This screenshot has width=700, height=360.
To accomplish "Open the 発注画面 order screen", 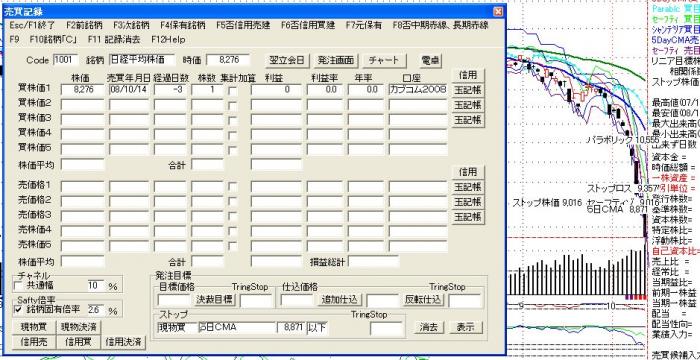I will coord(336,60).
